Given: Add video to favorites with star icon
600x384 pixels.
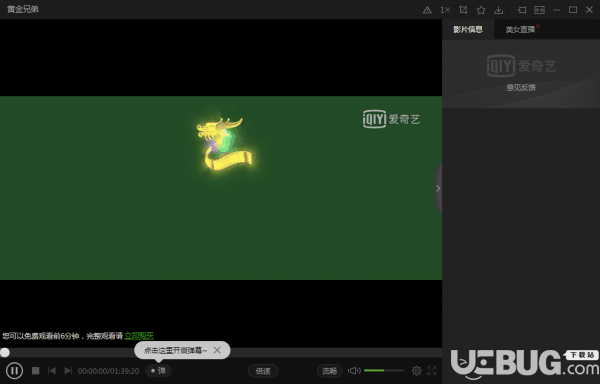Looking at the screenshot, I should [481, 10].
